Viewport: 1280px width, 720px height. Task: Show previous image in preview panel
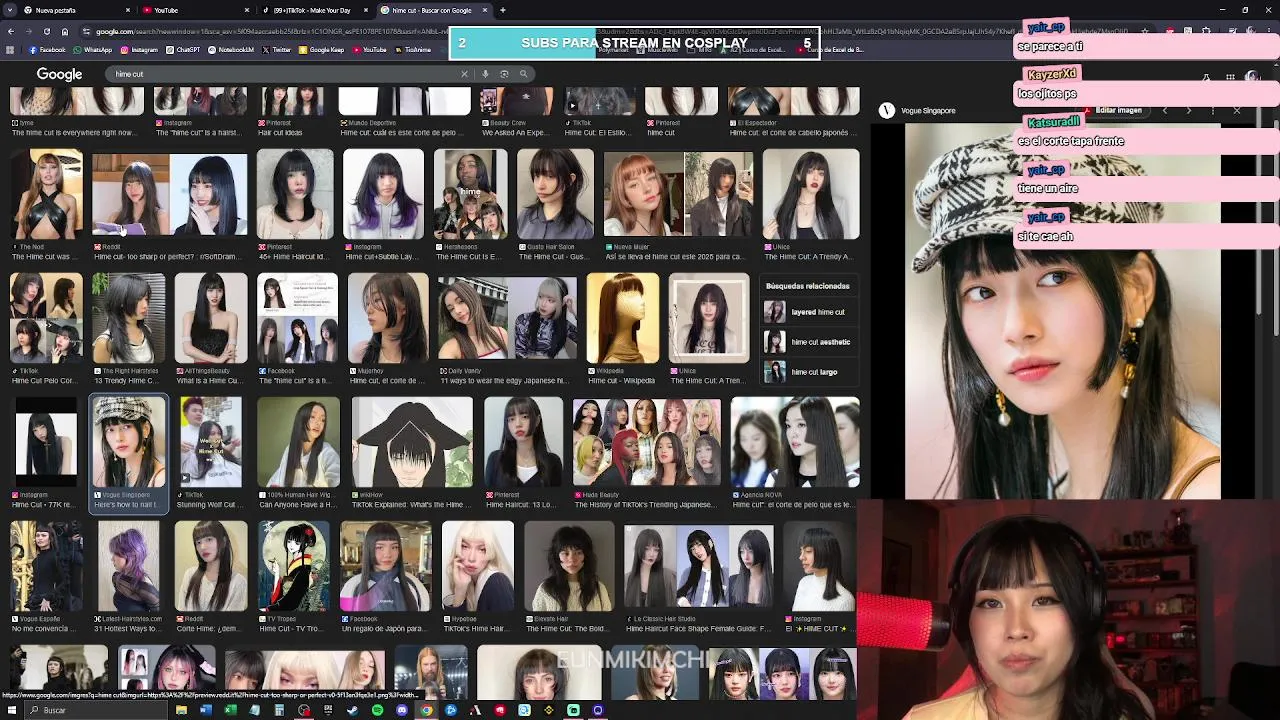[x=1165, y=110]
